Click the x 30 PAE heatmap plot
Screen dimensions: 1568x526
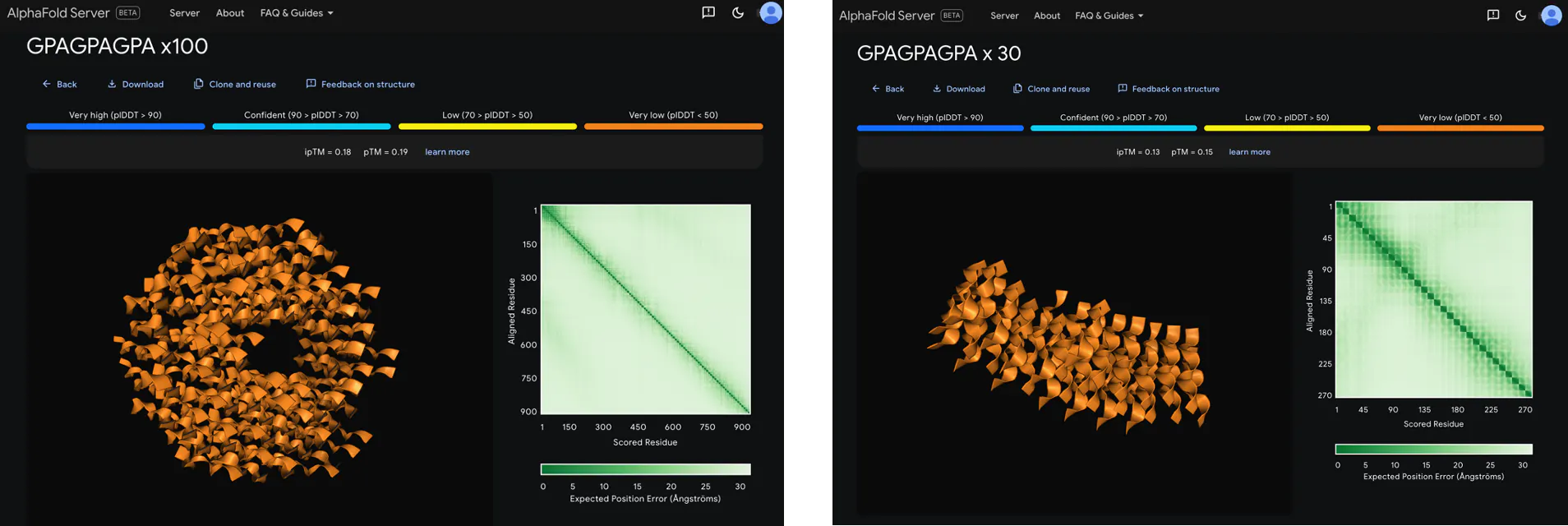(x=1434, y=299)
